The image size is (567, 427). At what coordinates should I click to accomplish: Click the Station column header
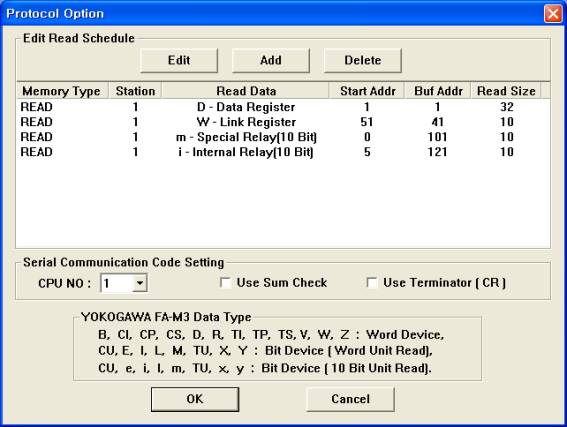135,91
